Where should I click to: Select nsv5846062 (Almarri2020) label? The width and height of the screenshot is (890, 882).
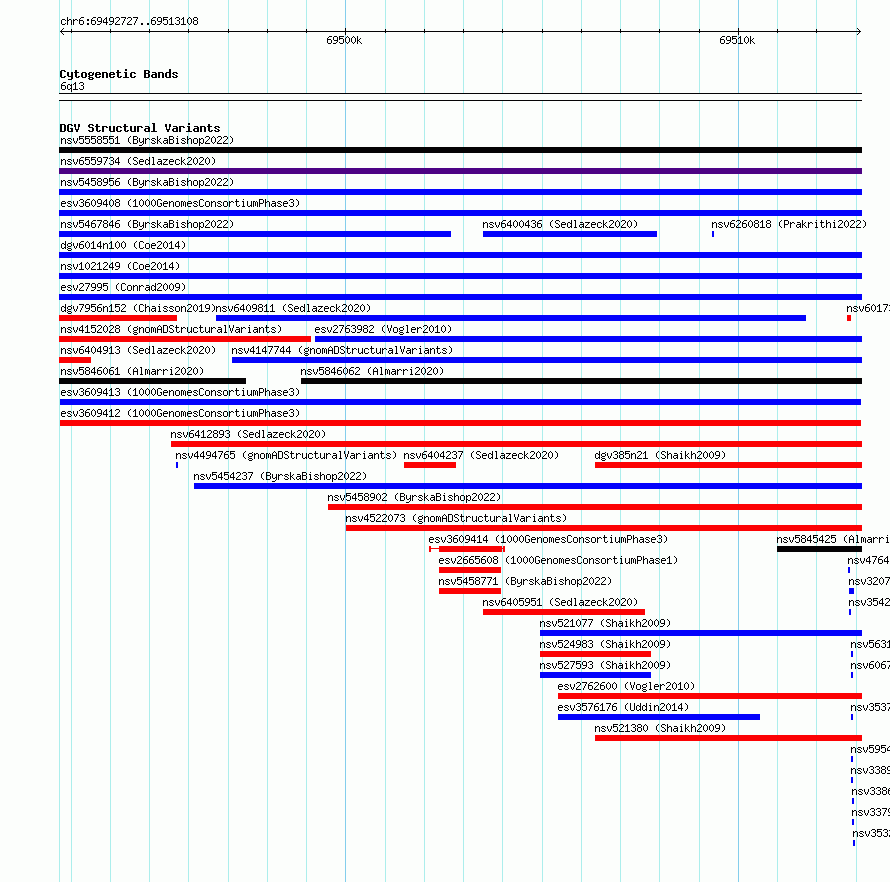372,371
